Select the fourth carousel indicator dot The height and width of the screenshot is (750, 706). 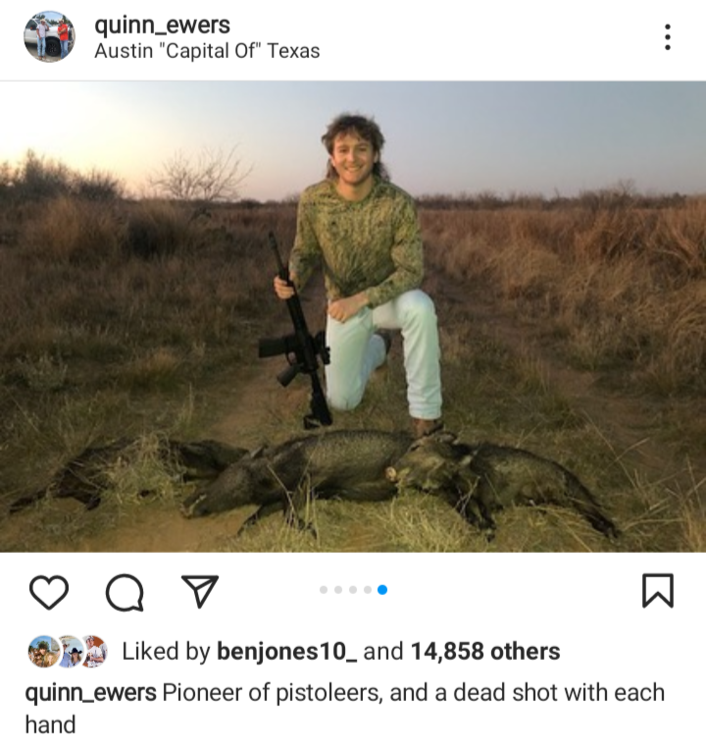367,590
